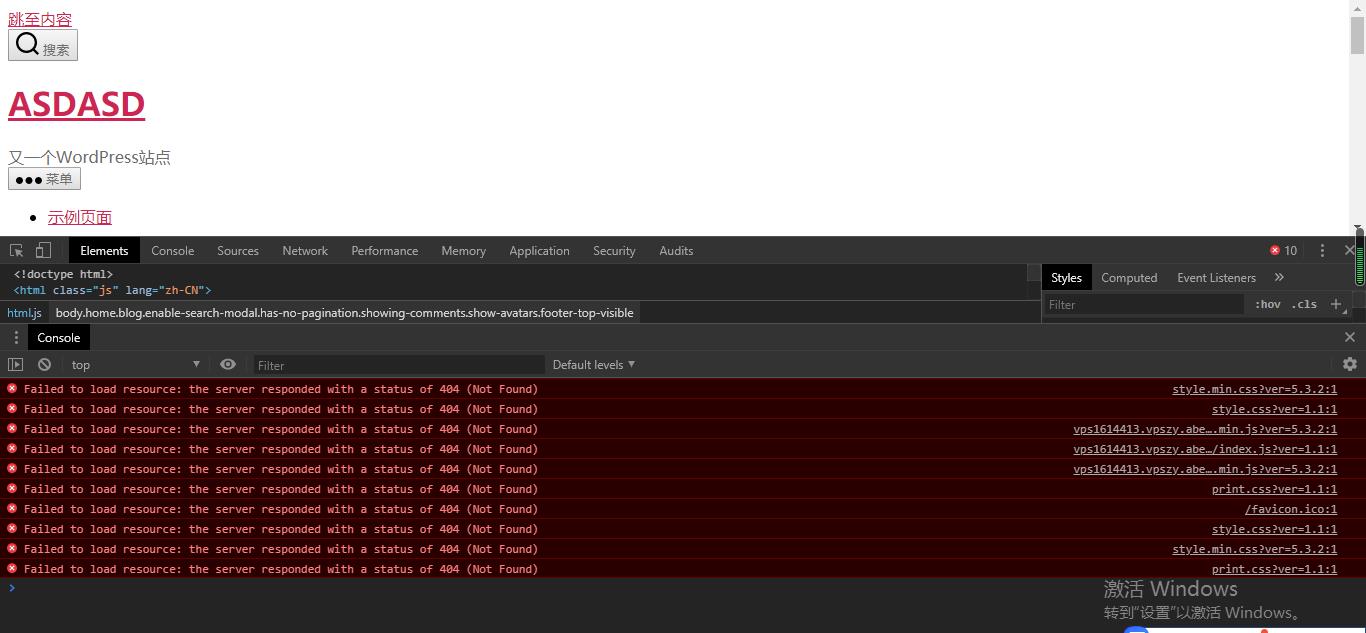Viewport: 1366px width, 633px height.
Task: Toggle the device toolbar icon
Action: (43, 251)
